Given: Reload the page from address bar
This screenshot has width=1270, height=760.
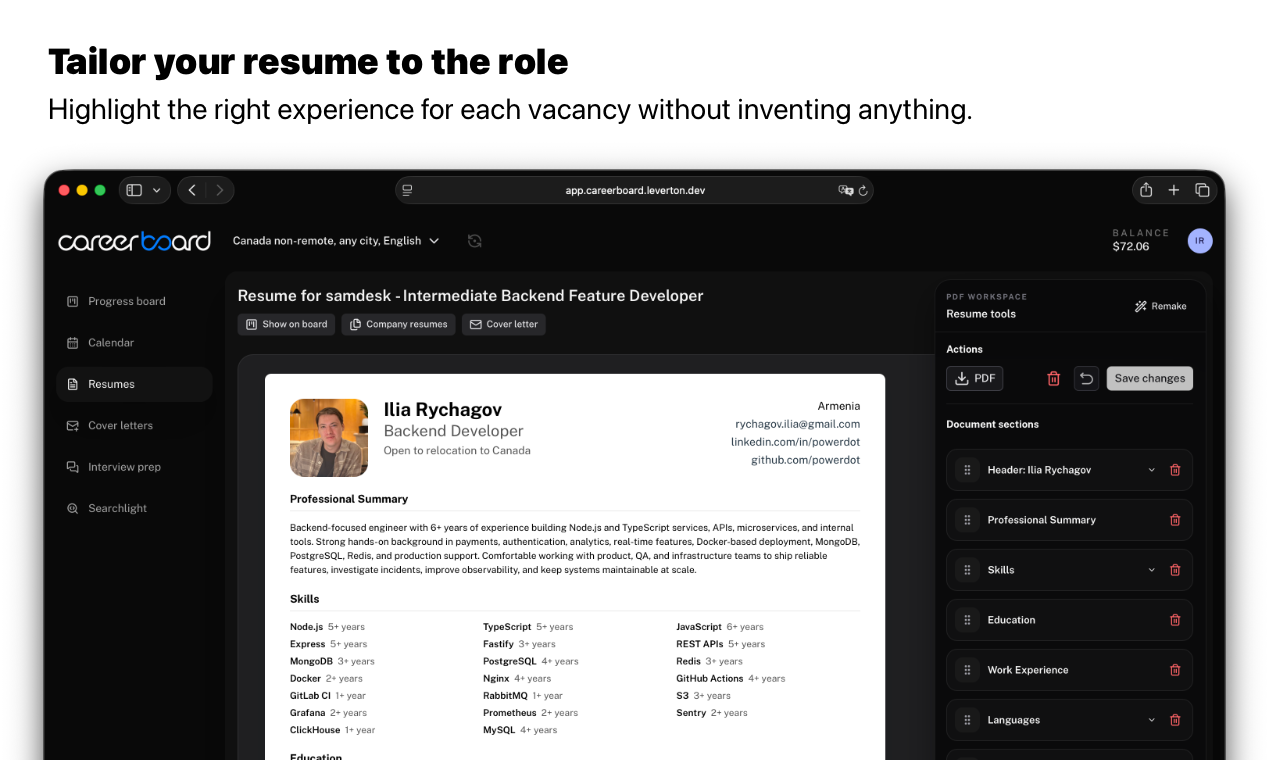Looking at the screenshot, I should point(863,190).
